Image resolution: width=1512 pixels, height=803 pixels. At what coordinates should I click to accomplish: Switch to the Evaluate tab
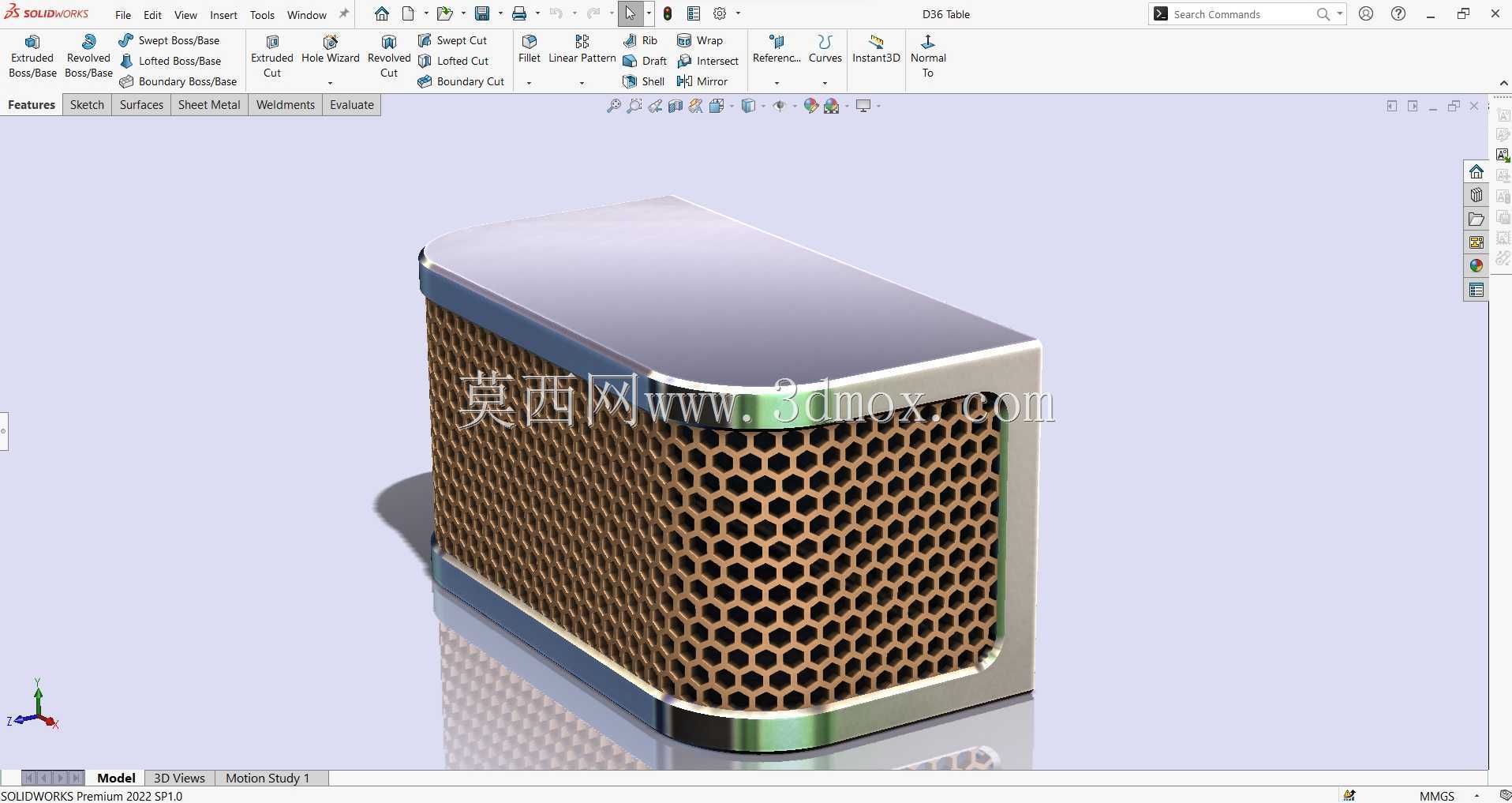352,105
